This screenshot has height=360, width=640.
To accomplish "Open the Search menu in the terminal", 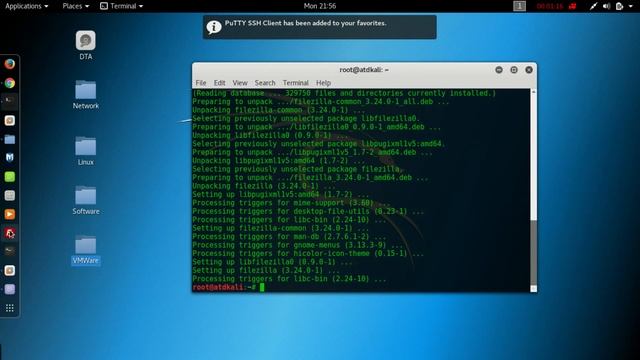I will coord(265,83).
